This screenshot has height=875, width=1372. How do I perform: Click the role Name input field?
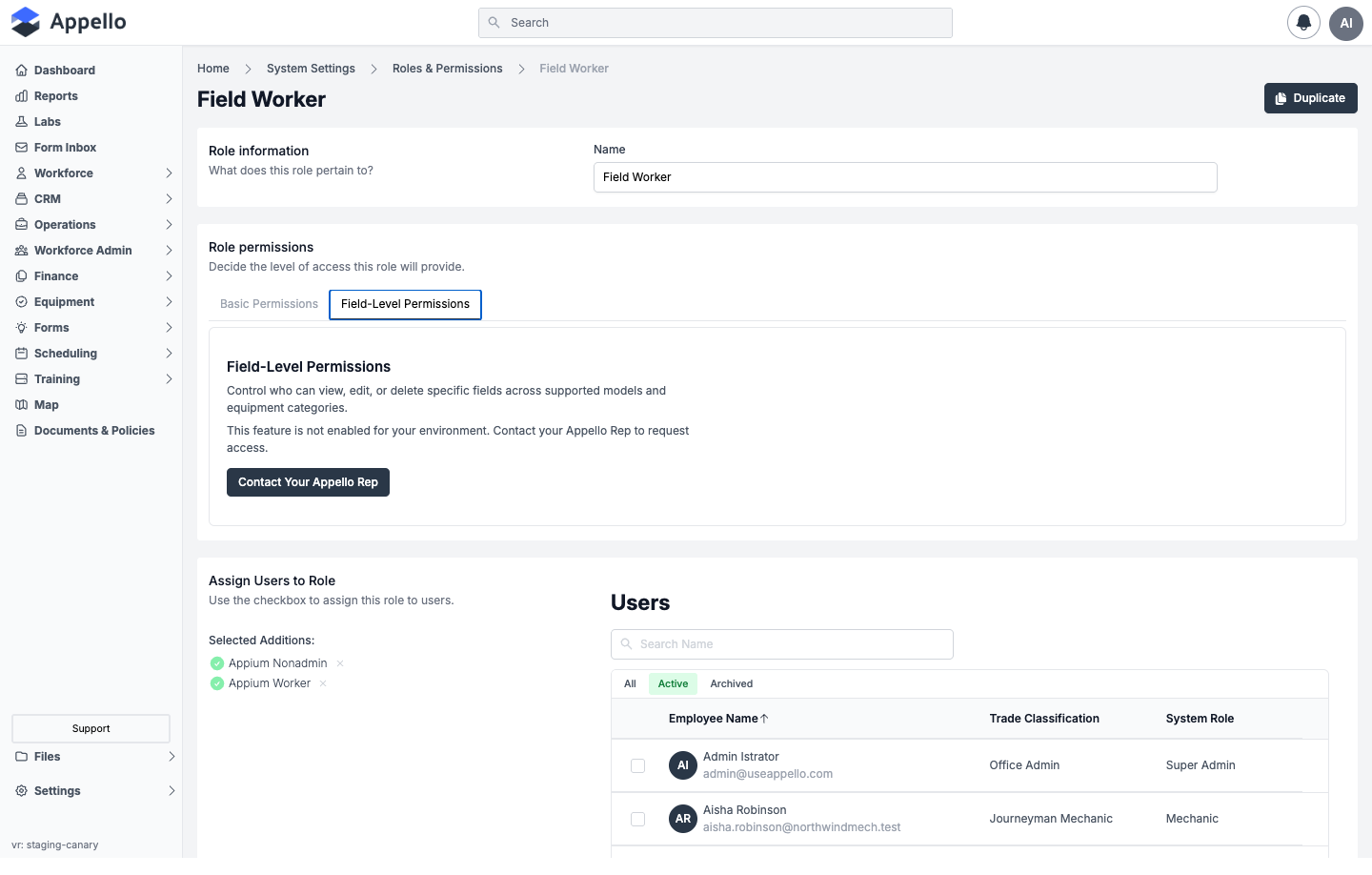click(905, 177)
